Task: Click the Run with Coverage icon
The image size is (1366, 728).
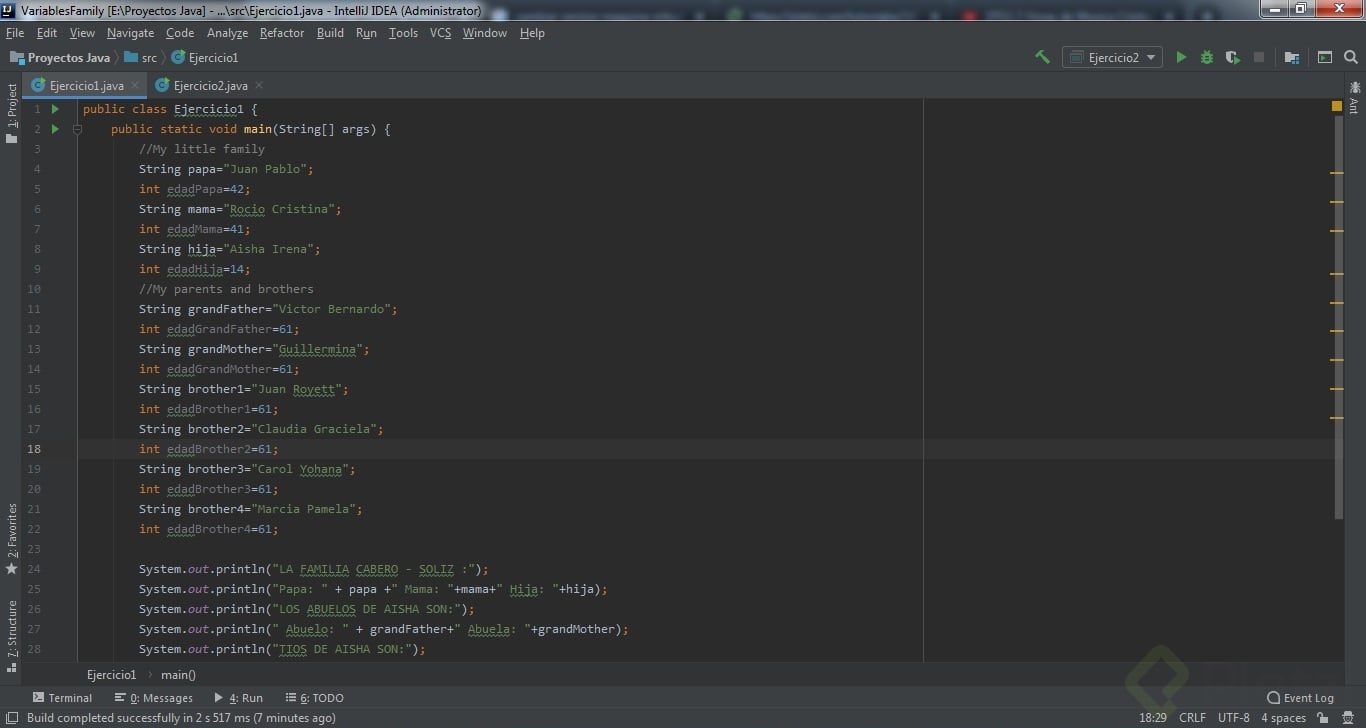Action: coord(1232,57)
